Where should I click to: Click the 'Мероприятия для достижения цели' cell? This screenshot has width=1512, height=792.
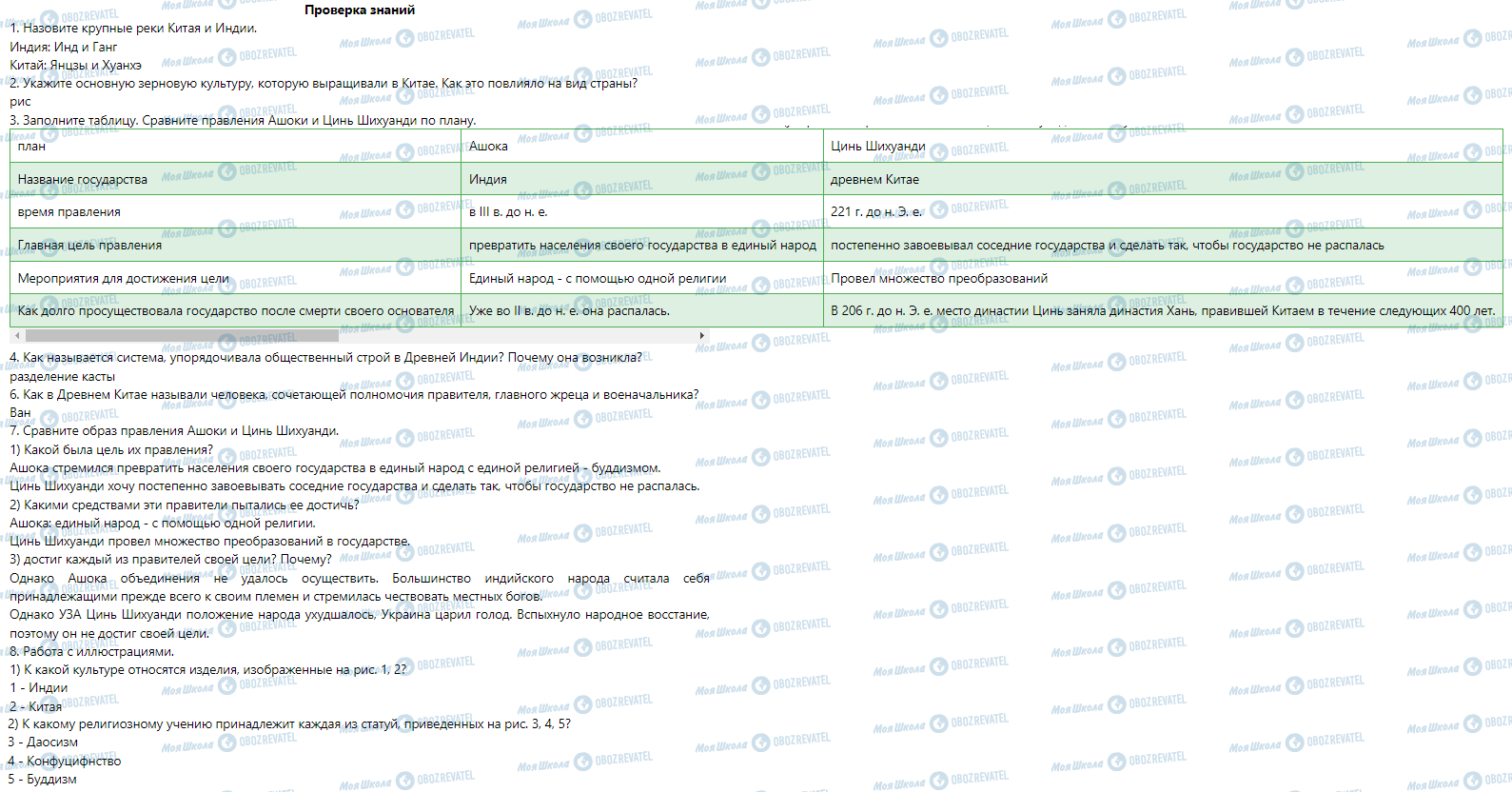tap(124, 279)
